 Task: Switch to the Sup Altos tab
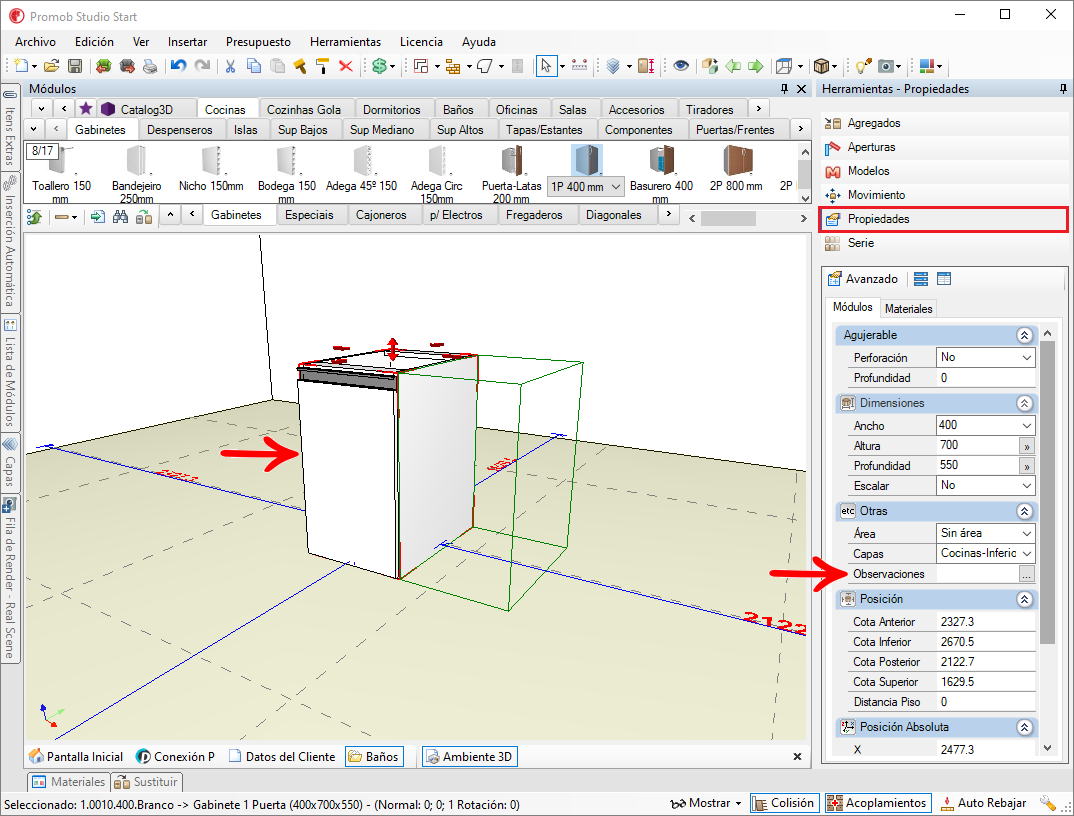(x=460, y=129)
